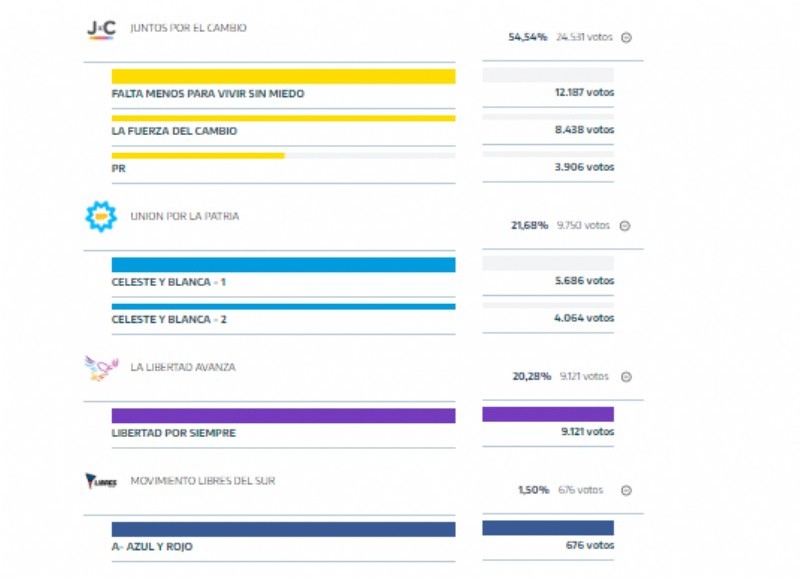Click the 54,54% percentage

click(x=528, y=37)
